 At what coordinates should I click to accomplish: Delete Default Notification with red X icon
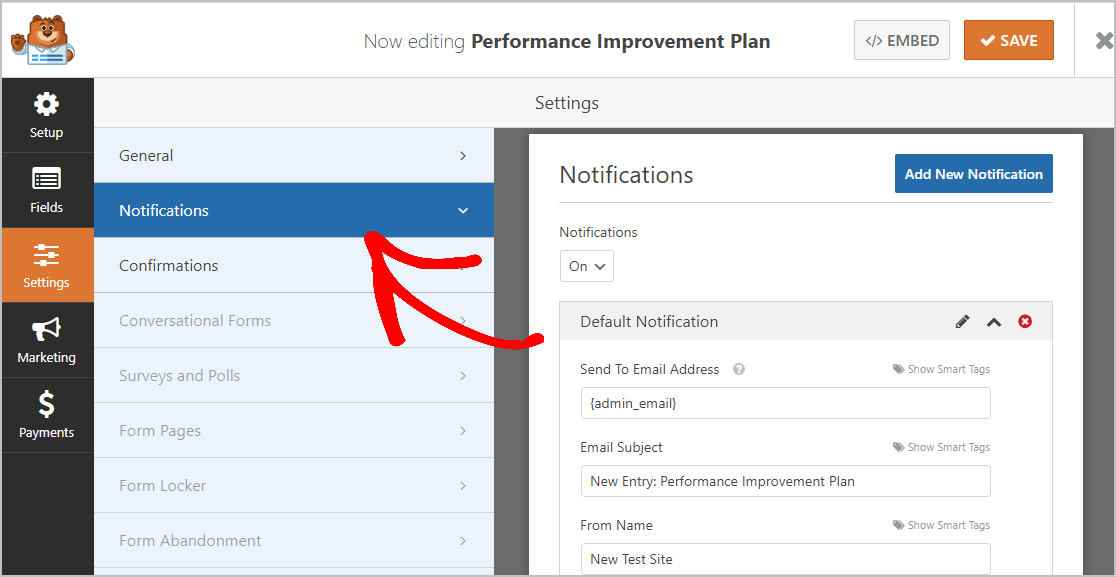point(1025,322)
